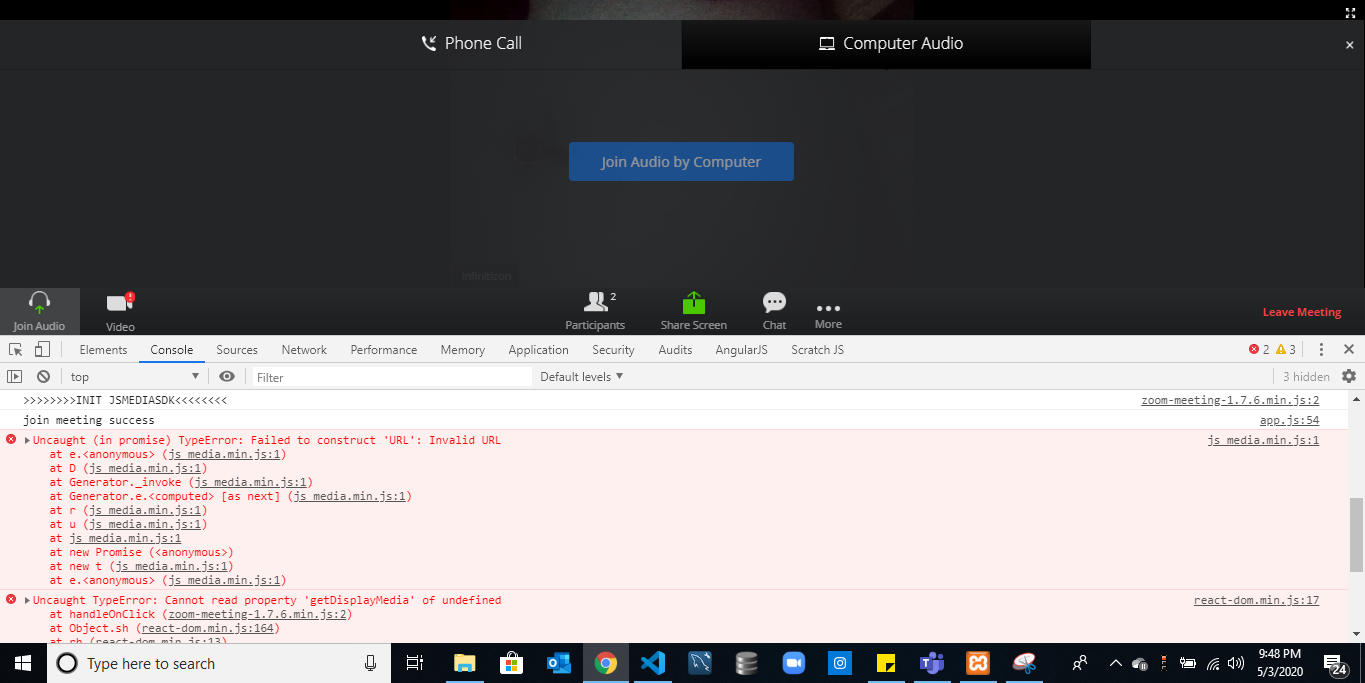
Task: Open Outlook from the taskbar
Action: click(559, 663)
